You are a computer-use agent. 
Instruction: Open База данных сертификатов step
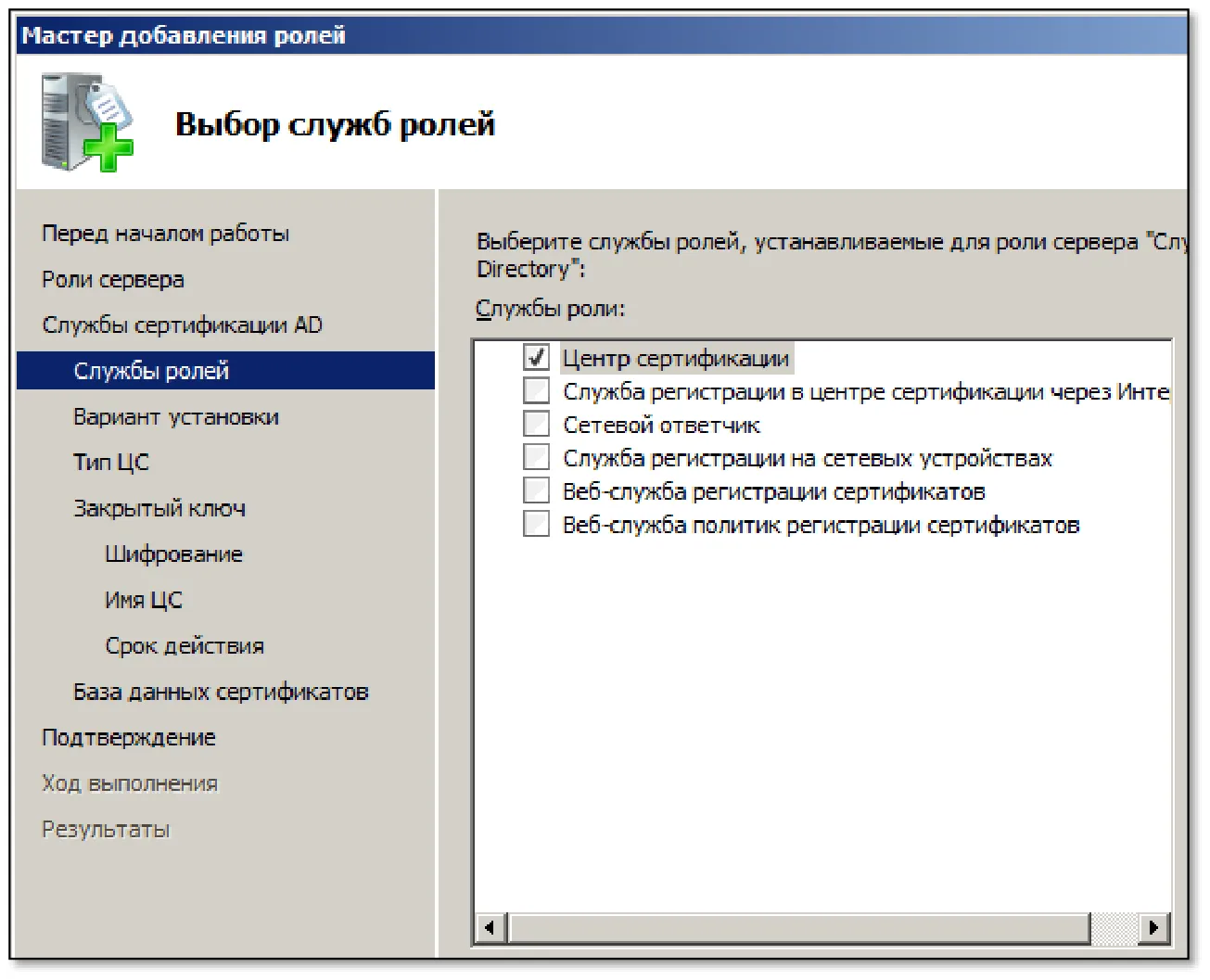coord(221,692)
